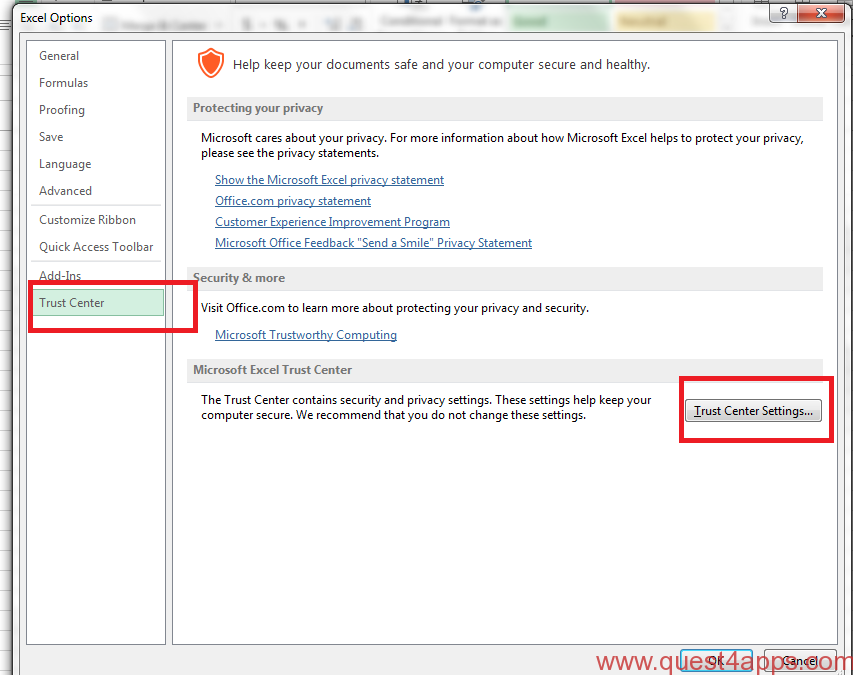Open the "Send a Smile" Privacy Statement link
This screenshot has height=675, width=853.
(373, 243)
